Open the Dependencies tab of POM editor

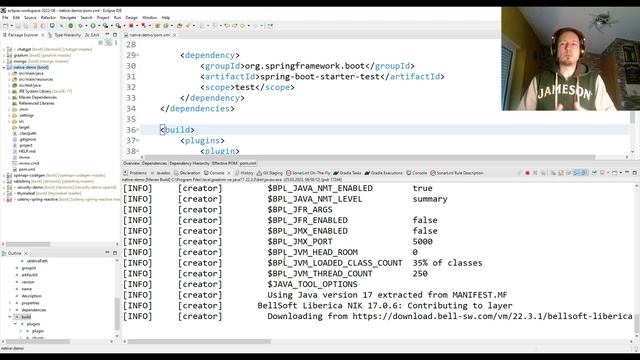point(154,163)
